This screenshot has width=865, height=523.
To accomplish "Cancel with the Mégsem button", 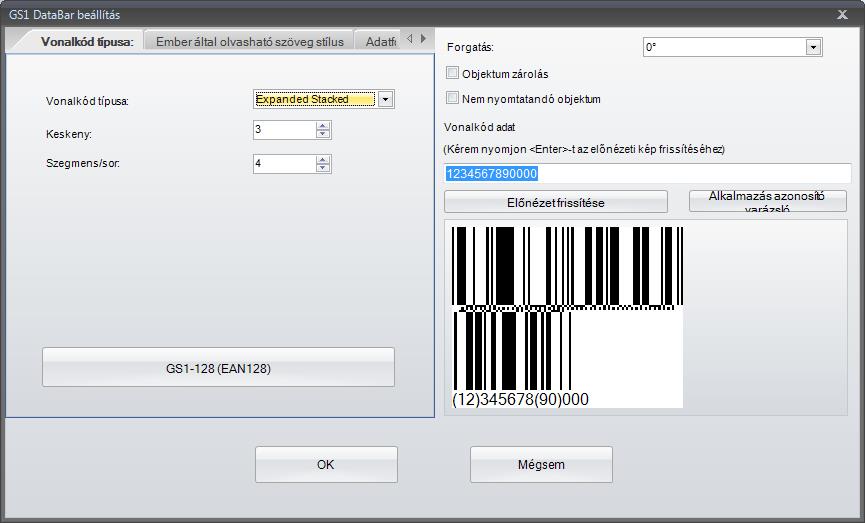I will point(541,465).
